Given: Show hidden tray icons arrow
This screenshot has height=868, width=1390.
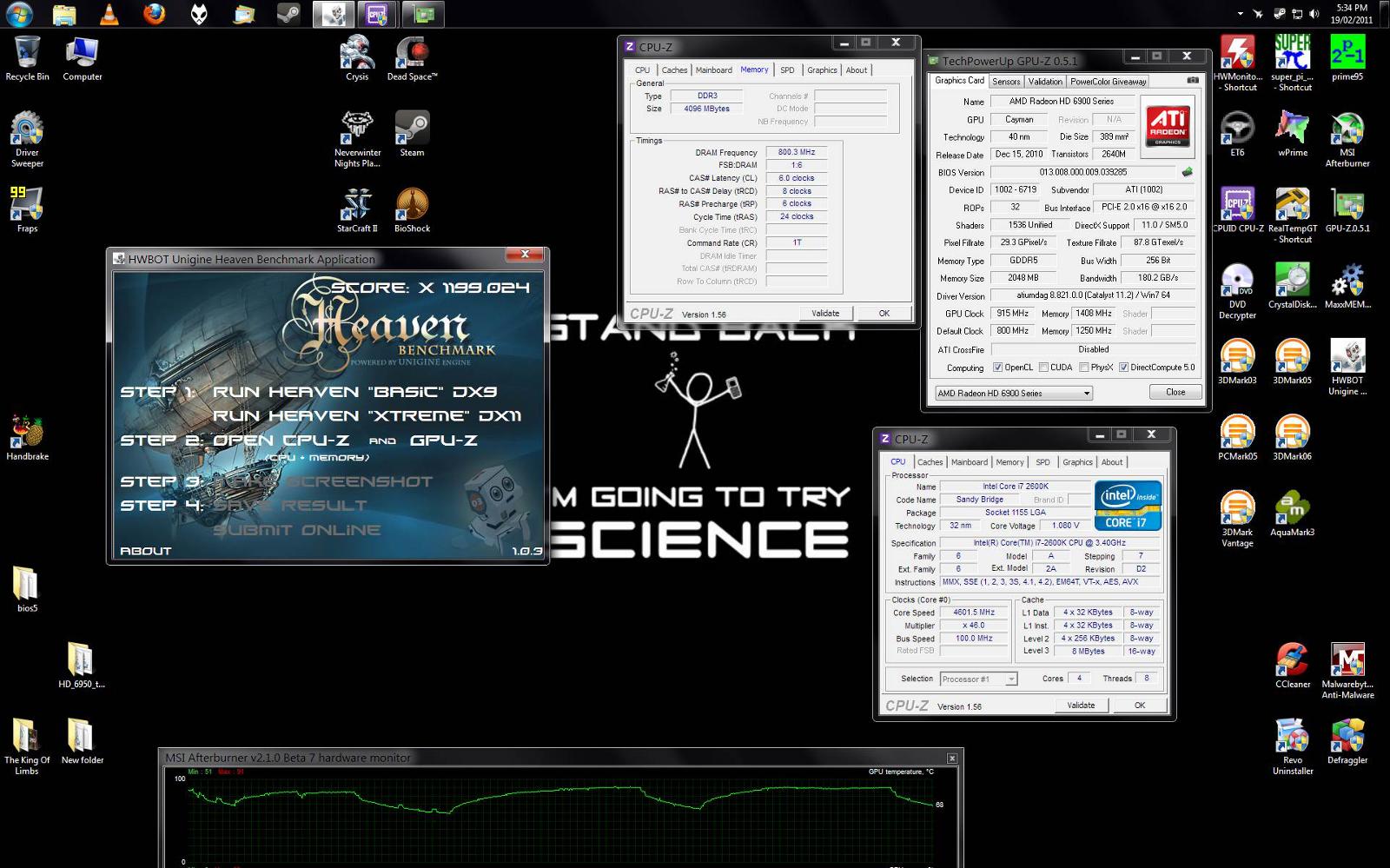Looking at the screenshot, I should click(x=1240, y=14).
